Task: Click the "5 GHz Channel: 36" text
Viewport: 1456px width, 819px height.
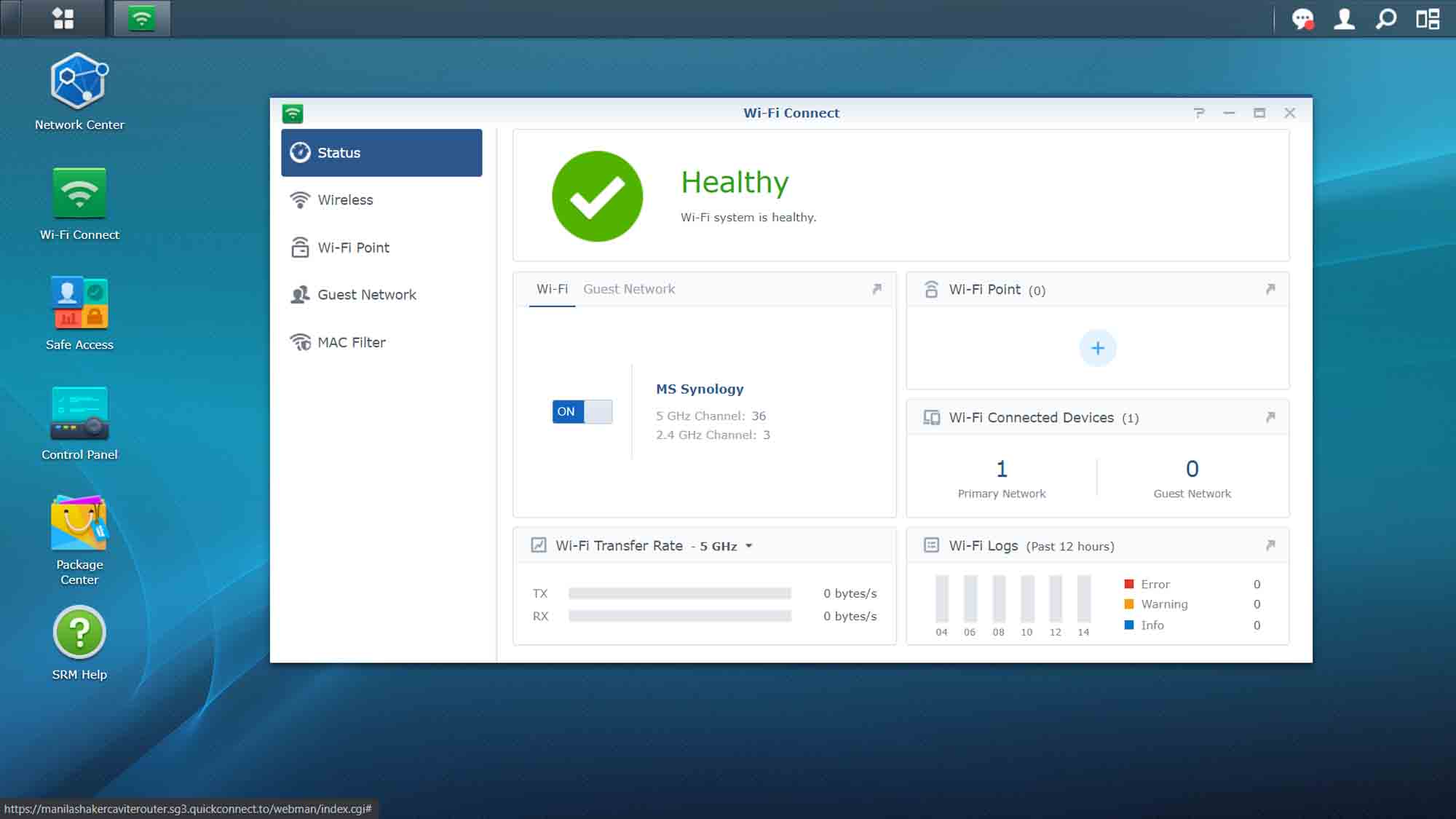Action: (711, 416)
